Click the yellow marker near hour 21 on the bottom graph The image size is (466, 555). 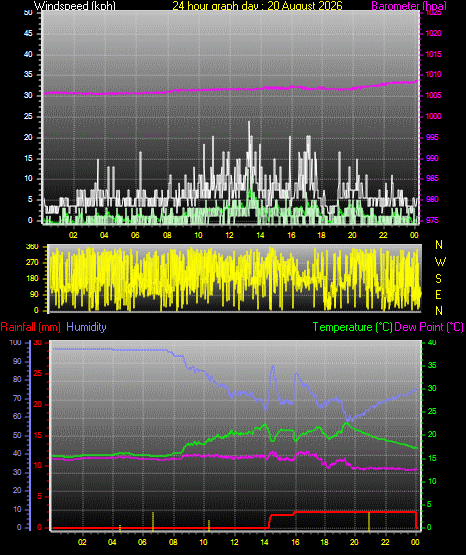pyautogui.click(x=369, y=521)
